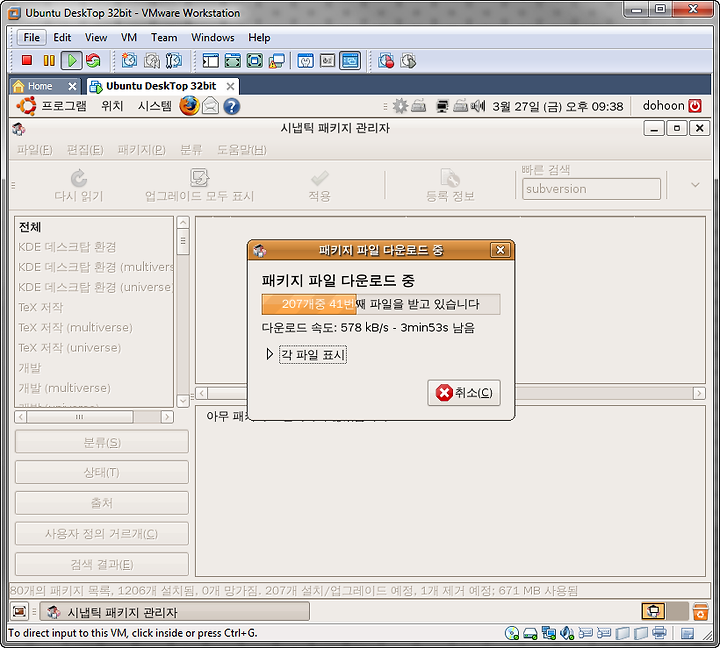720x648 pixels.
Task: Revert to snapshot using the toolbar icon
Action: coord(152,61)
